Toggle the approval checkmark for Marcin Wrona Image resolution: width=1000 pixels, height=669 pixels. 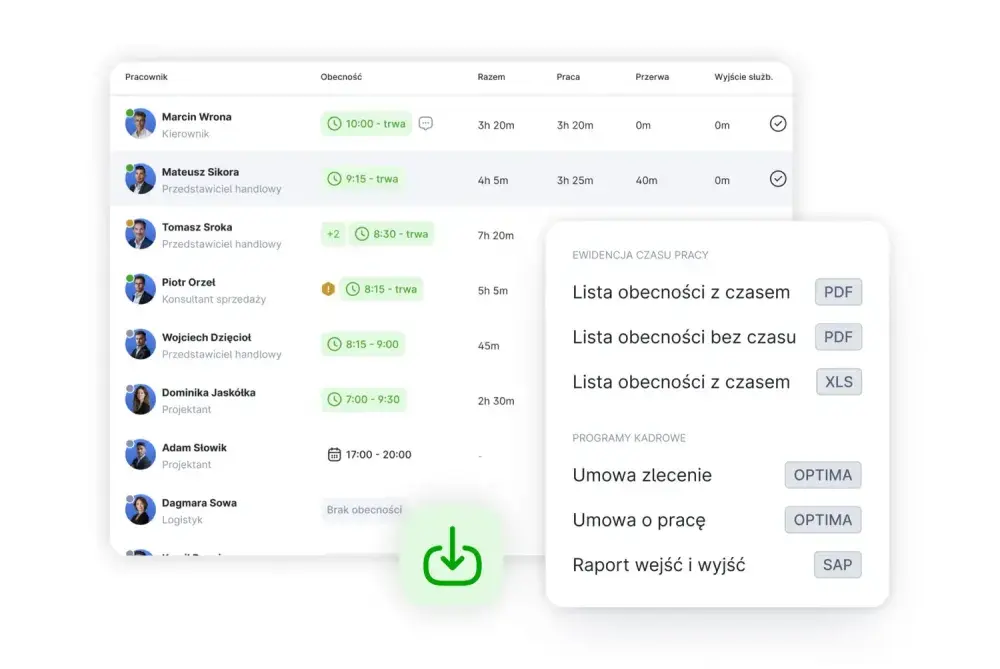[777, 124]
